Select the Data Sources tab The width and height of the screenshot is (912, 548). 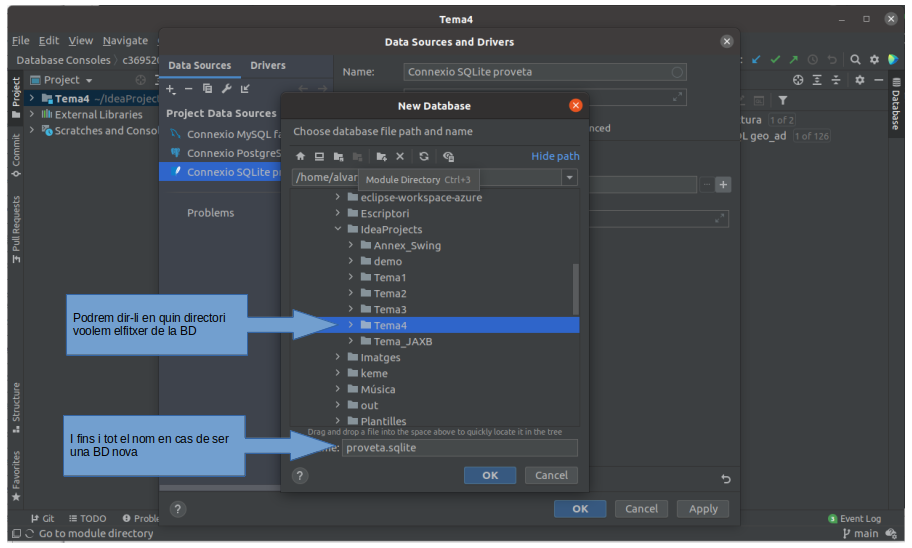[200, 65]
